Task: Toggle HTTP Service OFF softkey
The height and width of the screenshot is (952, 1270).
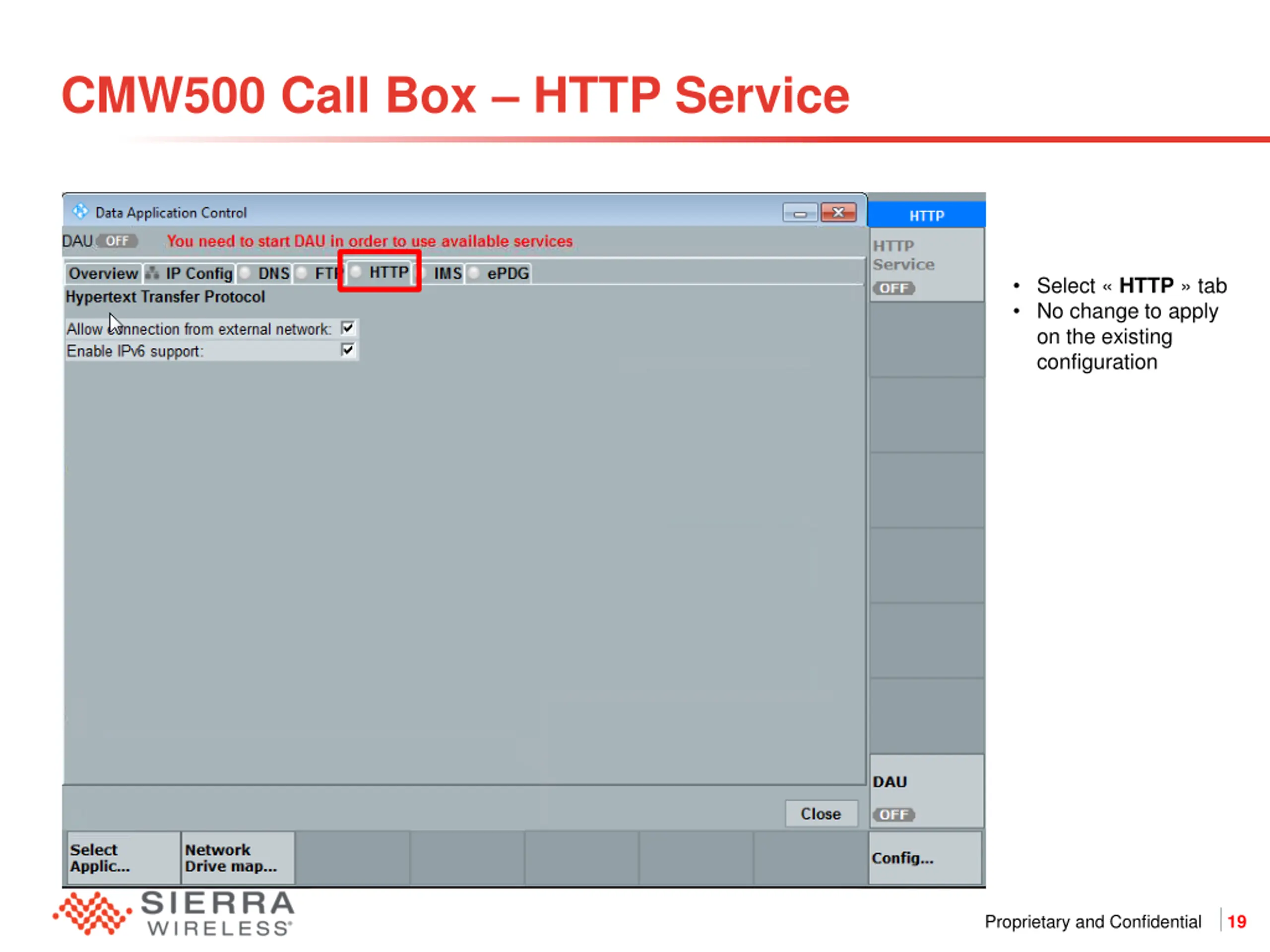Action: (x=927, y=265)
